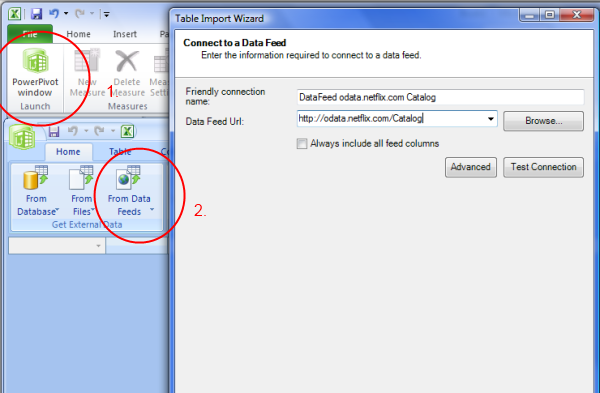600x393 pixels.
Task: Click save icon in PowerPivot toolbar
Action: [54, 132]
